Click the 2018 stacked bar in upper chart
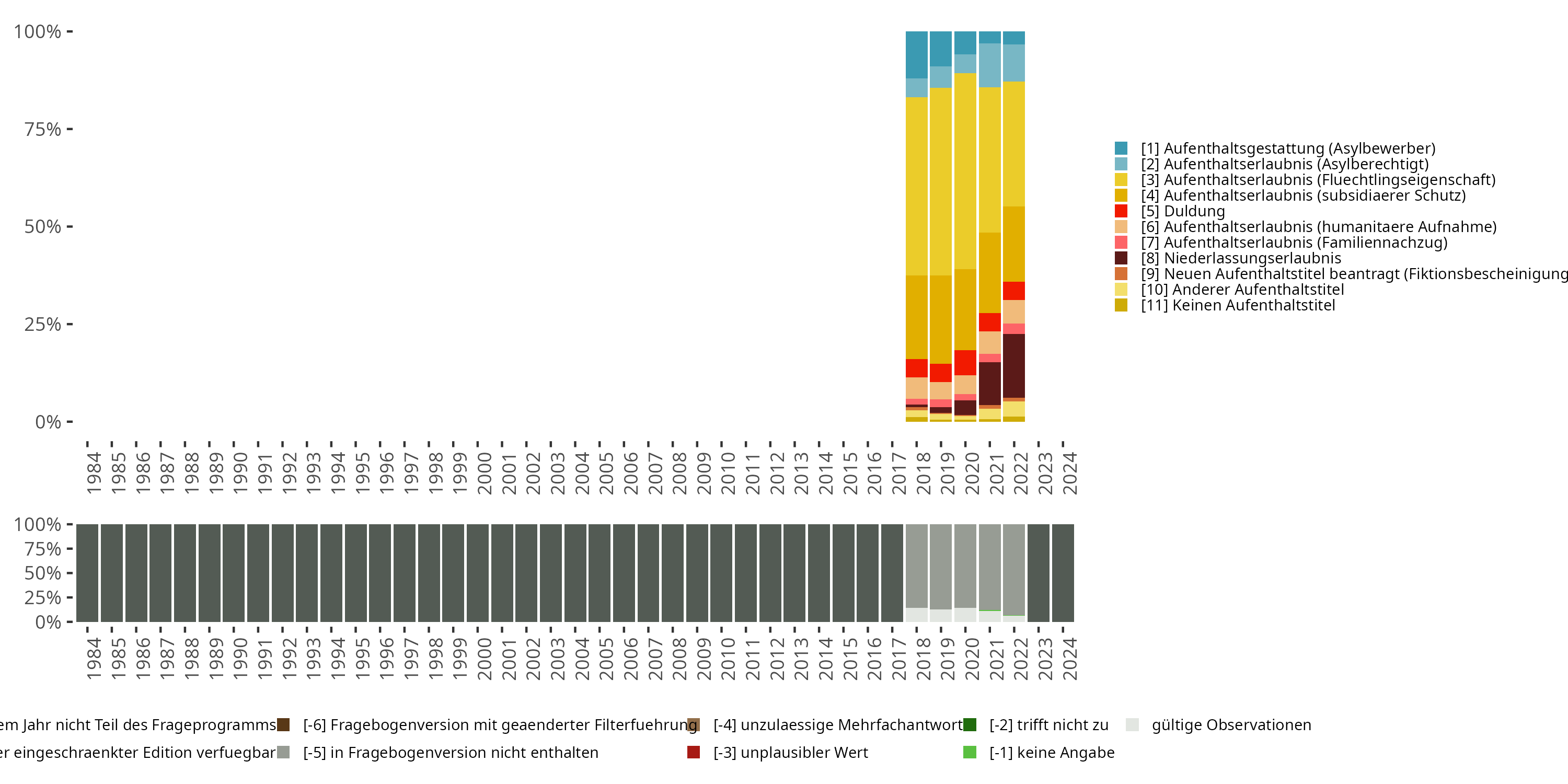The height and width of the screenshot is (784, 1568). point(916,225)
